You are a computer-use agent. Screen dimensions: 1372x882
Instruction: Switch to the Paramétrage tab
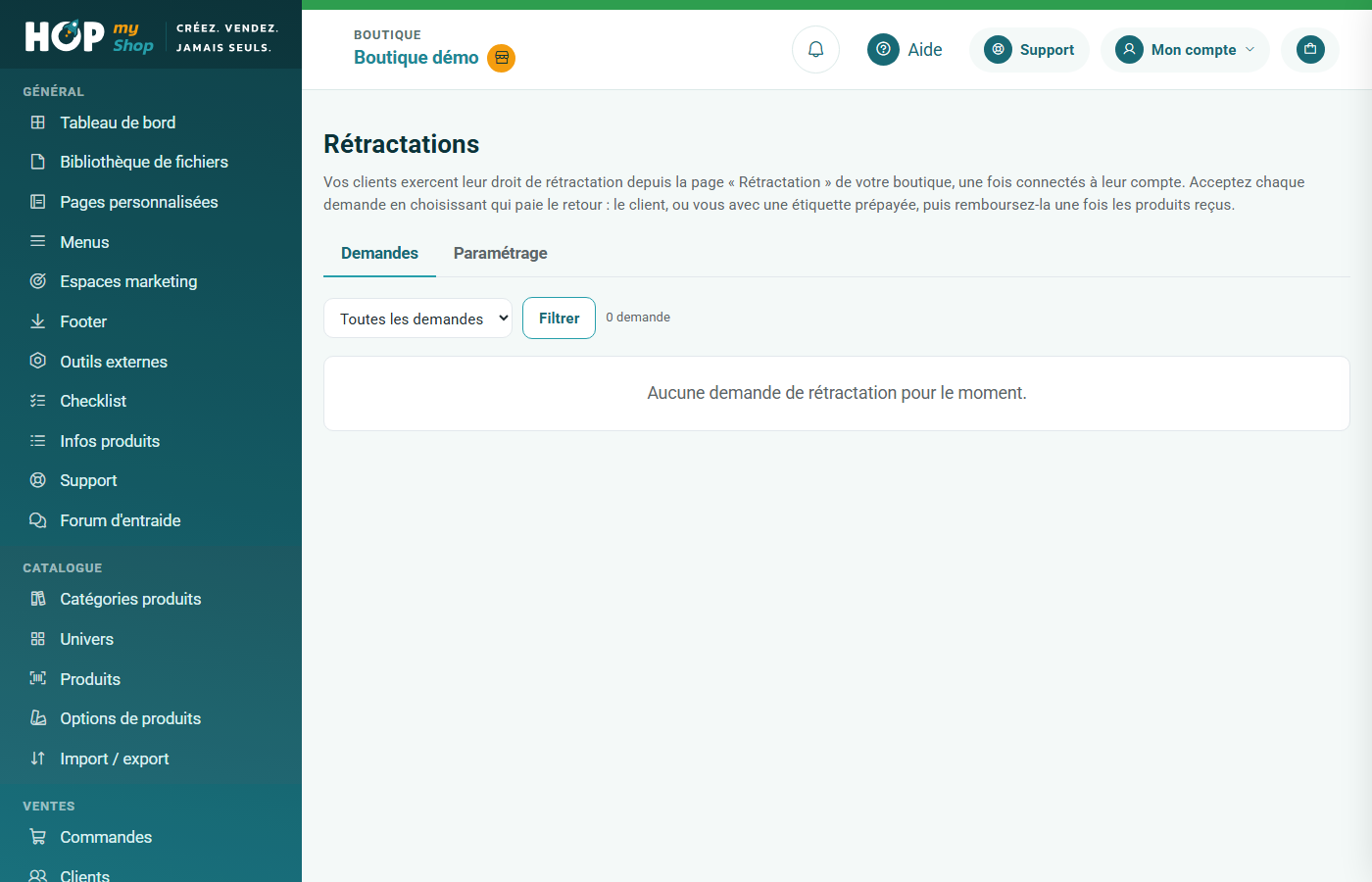(500, 253)
